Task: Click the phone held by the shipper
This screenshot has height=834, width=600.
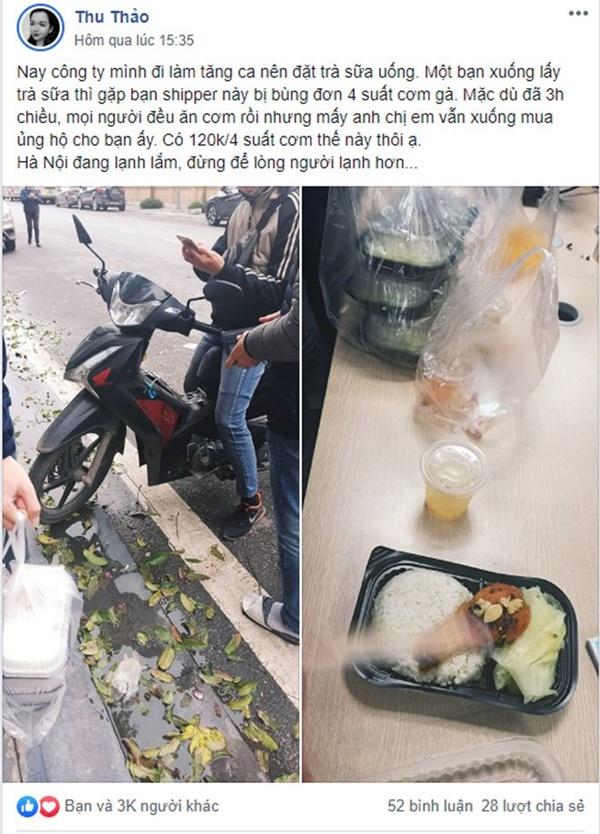Action: 187,244
